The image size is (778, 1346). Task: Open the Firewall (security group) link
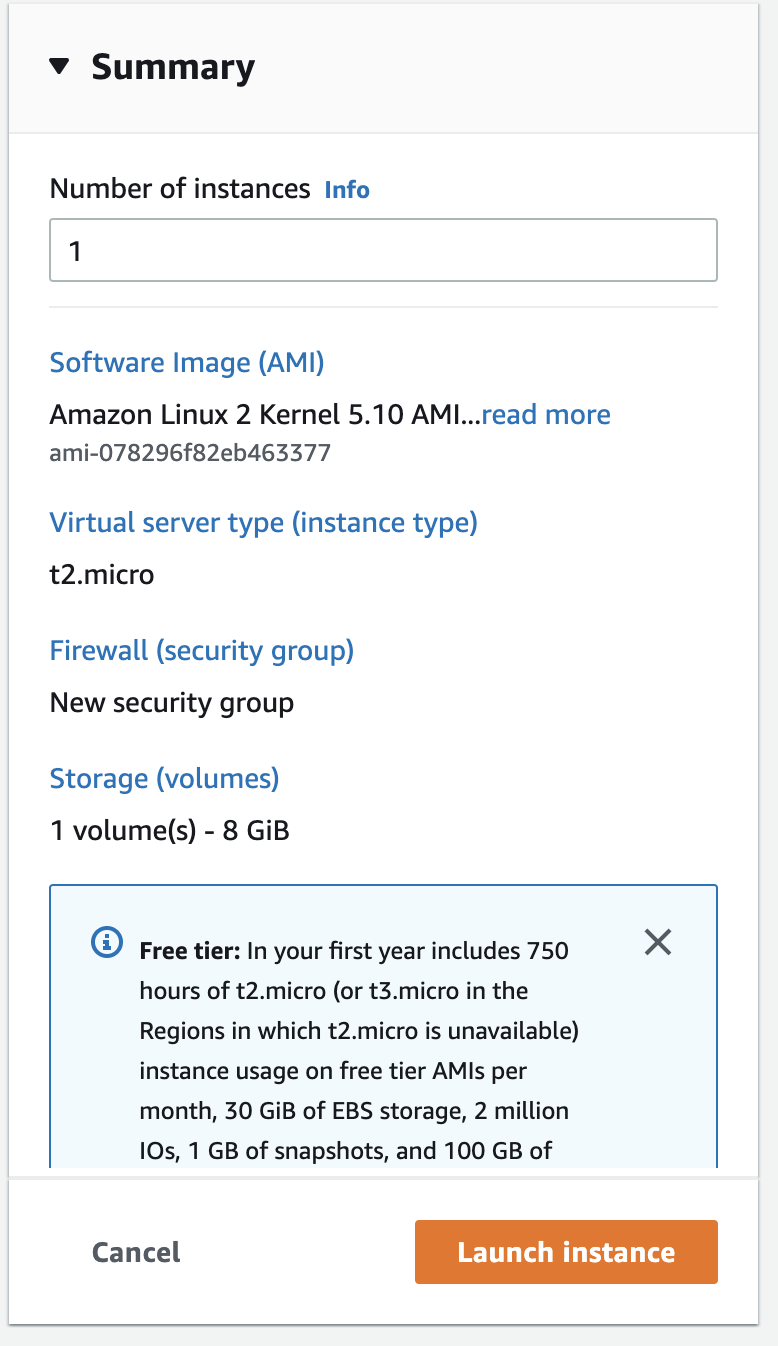202,651
